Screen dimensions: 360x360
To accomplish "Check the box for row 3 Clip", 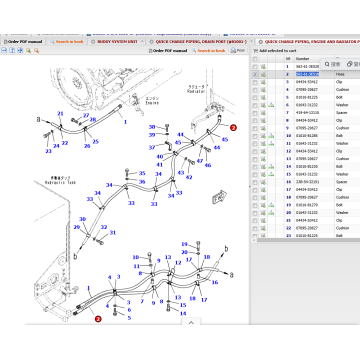I will [255, 82].
